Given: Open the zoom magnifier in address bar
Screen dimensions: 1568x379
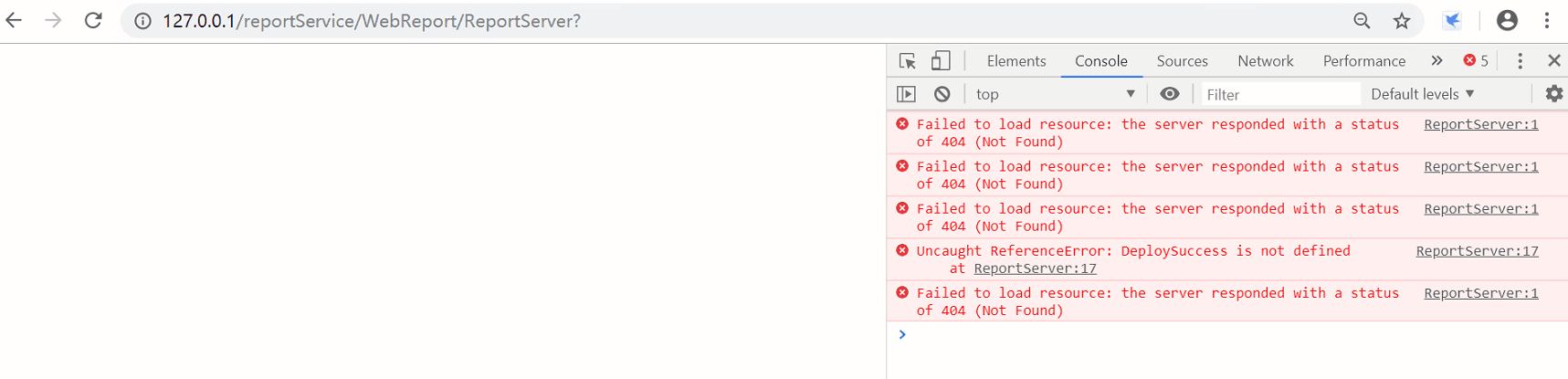Looking at the screenshot, I should [x=1362, y=20].
